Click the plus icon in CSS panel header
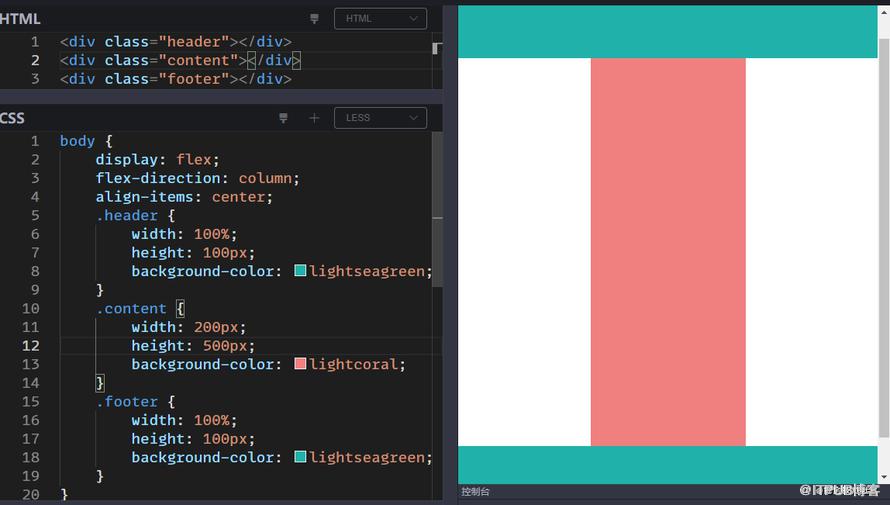This screenshot has height=505, width=890. coord(314,118)
